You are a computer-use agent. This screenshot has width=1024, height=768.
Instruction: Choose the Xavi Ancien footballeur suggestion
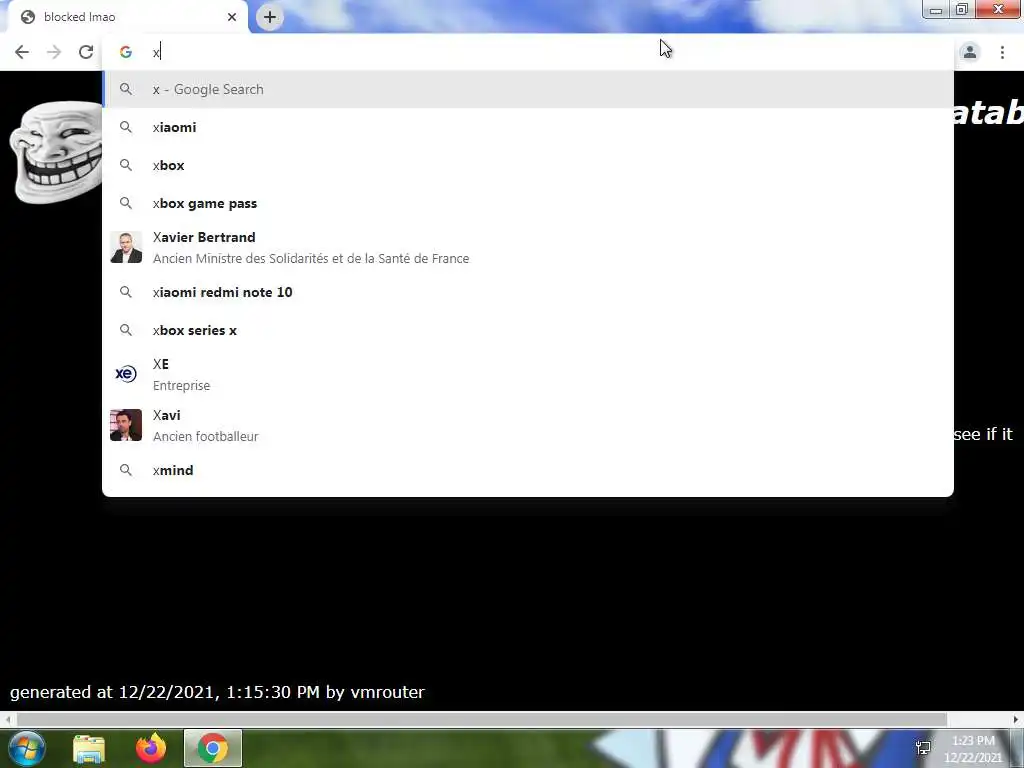click(x=528, y=425)
